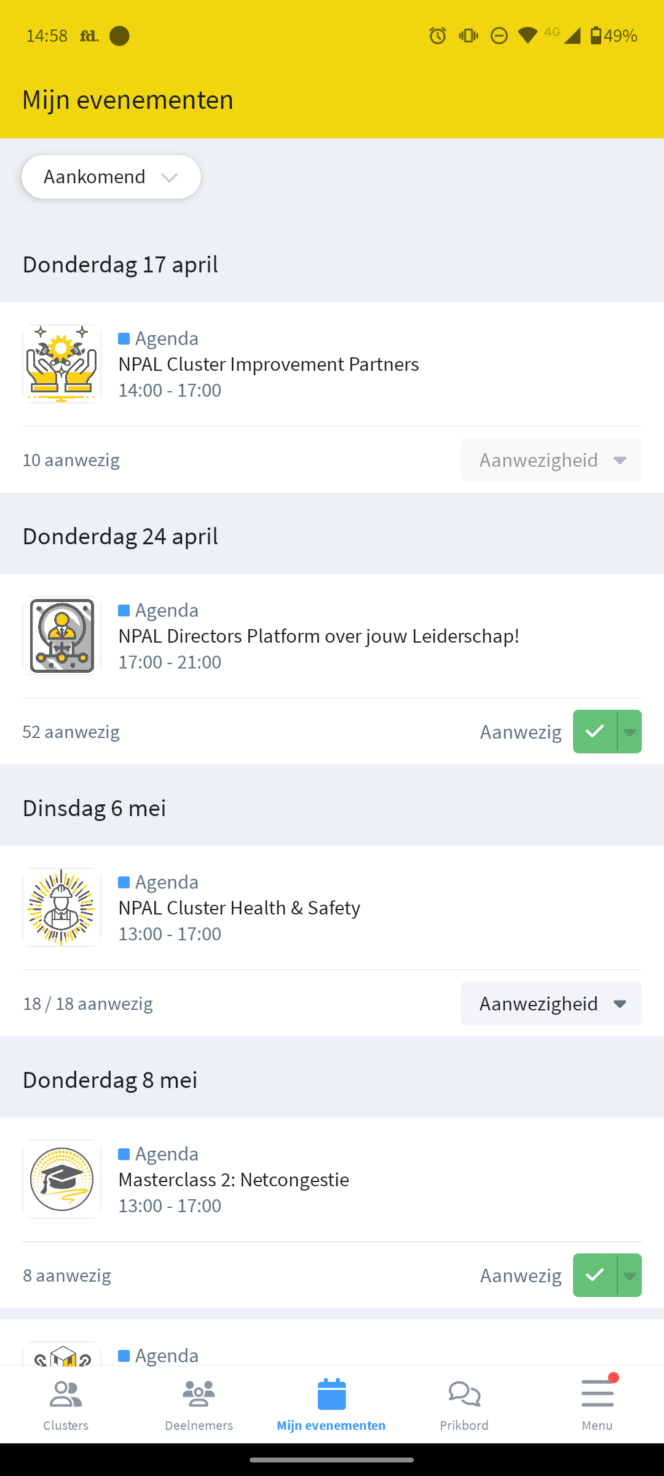Tap the Masterclass graduation cap icon

62,1179
